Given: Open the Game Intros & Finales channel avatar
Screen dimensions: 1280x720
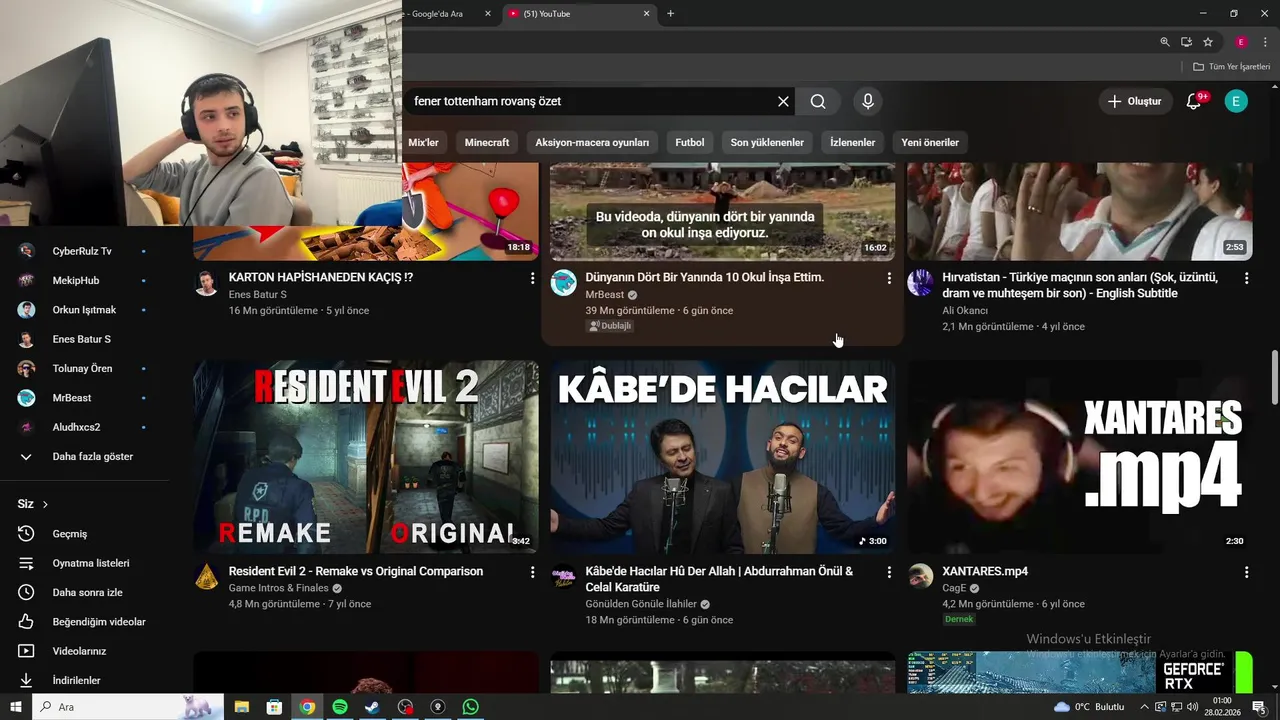Looking at the screenshot, I should pos(207,577).
